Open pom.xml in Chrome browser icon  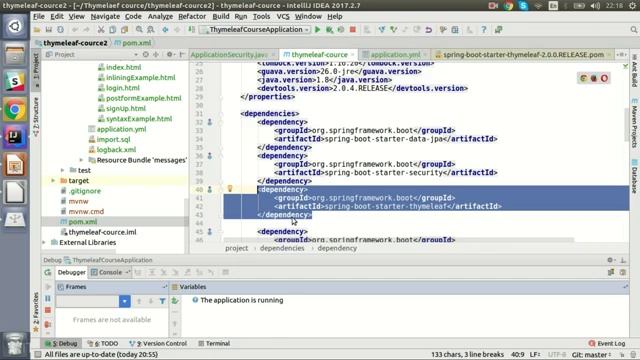(584, 78)
